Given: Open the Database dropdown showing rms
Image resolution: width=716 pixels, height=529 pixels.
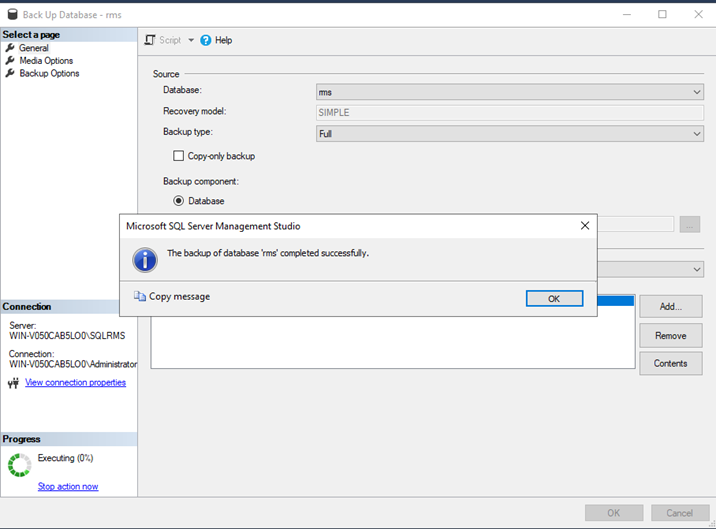Looking at the screenshot, I should [510, 92].
